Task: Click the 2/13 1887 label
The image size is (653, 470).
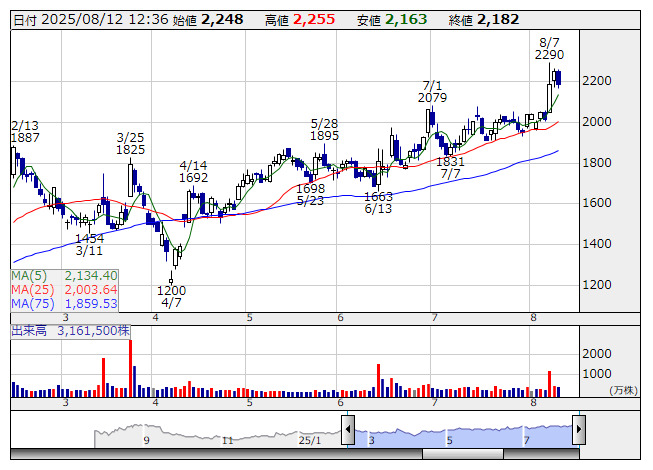Action: [x=25, y=132]
